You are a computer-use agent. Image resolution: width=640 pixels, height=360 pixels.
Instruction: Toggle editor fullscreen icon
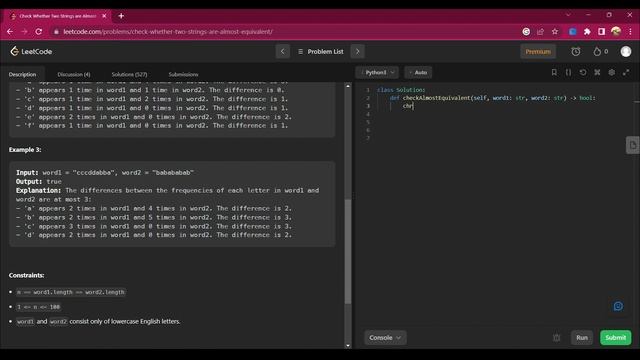click(626, 72)
